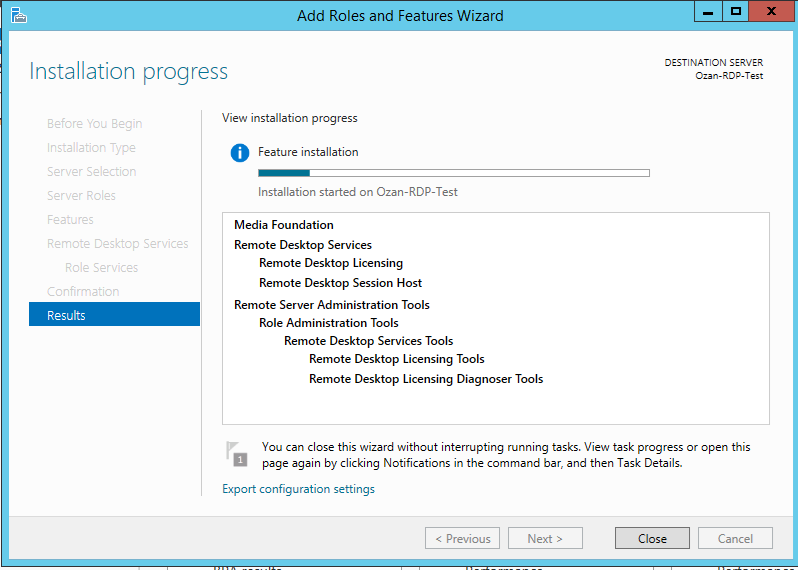The image size is (798, 570).
Task: Select Remote Desktop Services in results list
Action: pos(302,245)
